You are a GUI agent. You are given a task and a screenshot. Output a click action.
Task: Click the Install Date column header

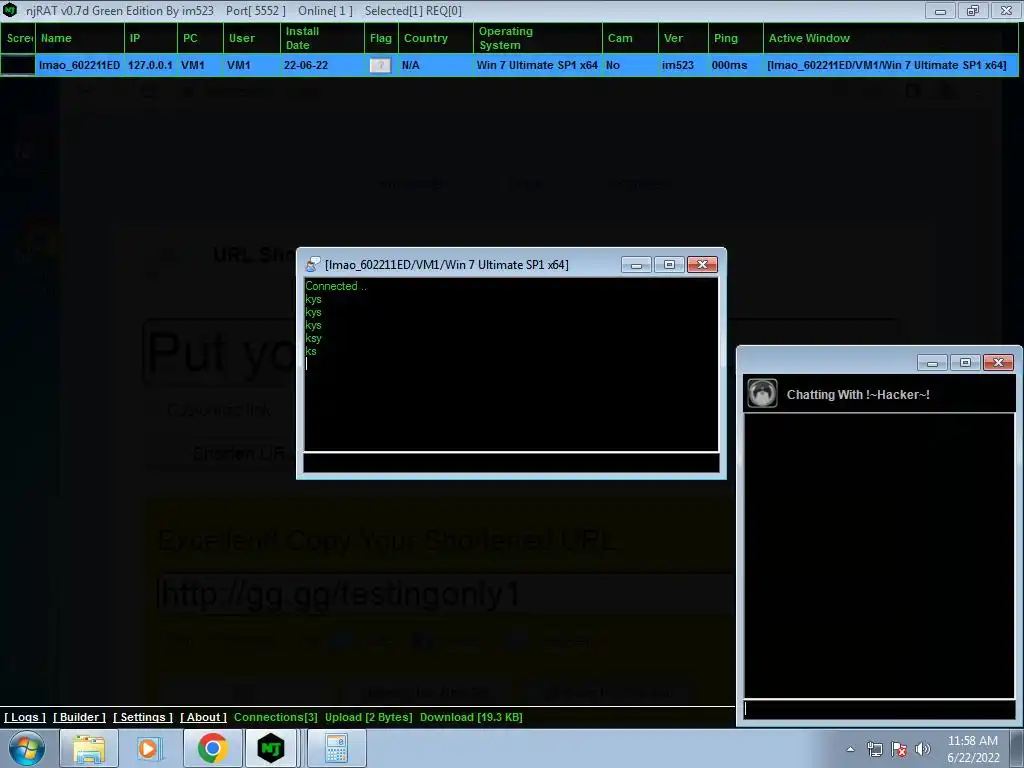[323, 38]
